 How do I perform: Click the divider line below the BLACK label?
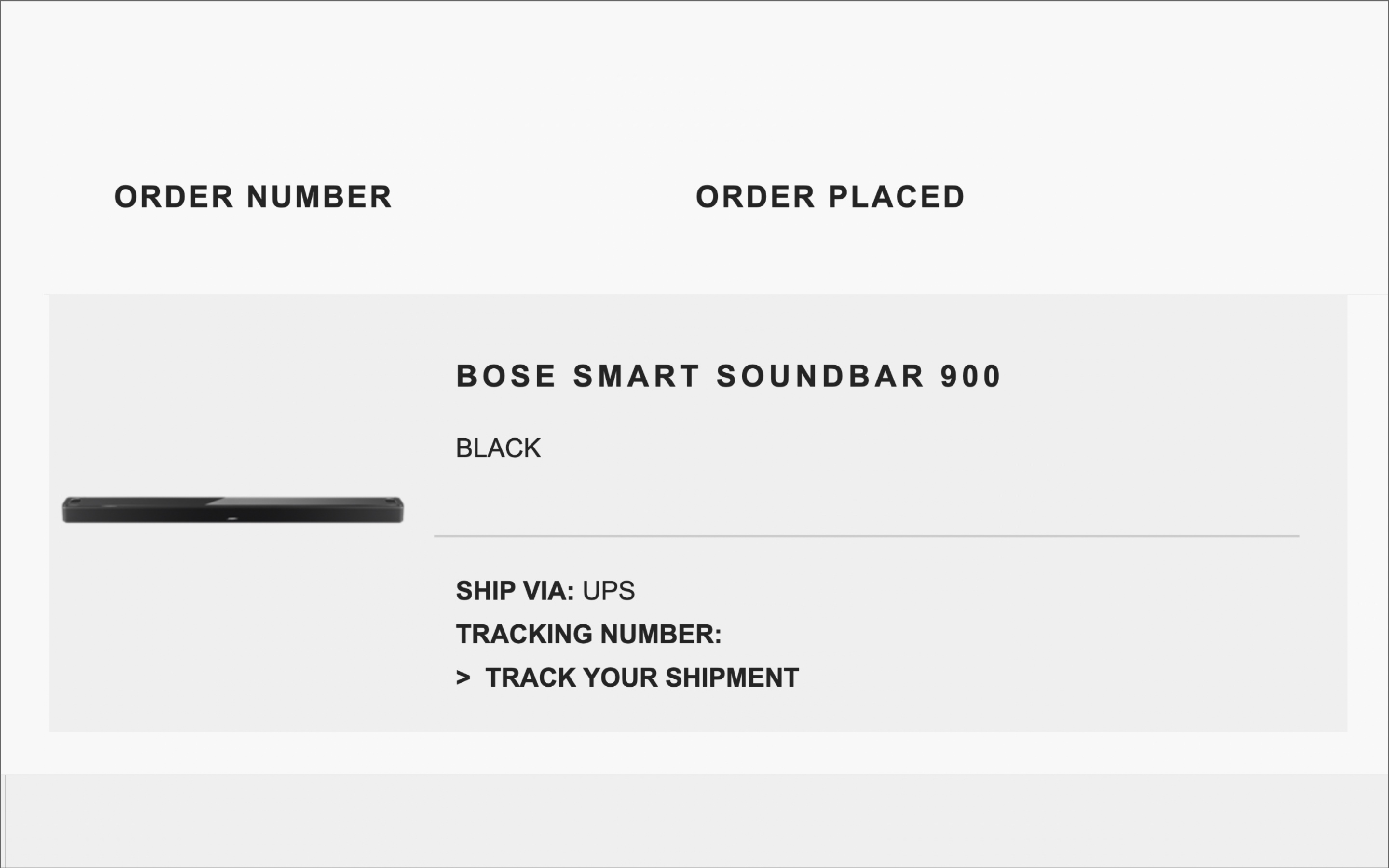(866, 536)
